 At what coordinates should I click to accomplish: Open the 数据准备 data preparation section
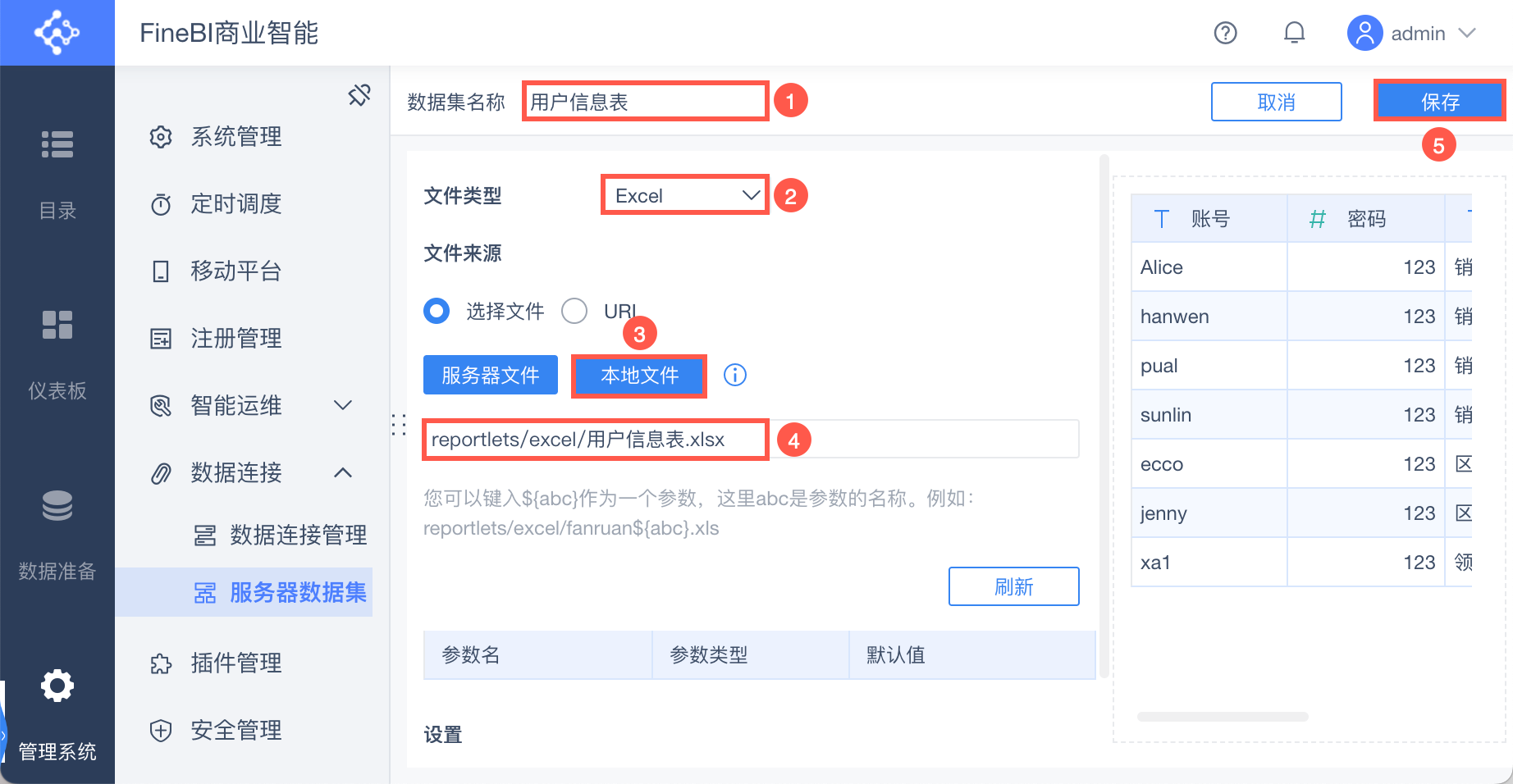coord(57,535)
